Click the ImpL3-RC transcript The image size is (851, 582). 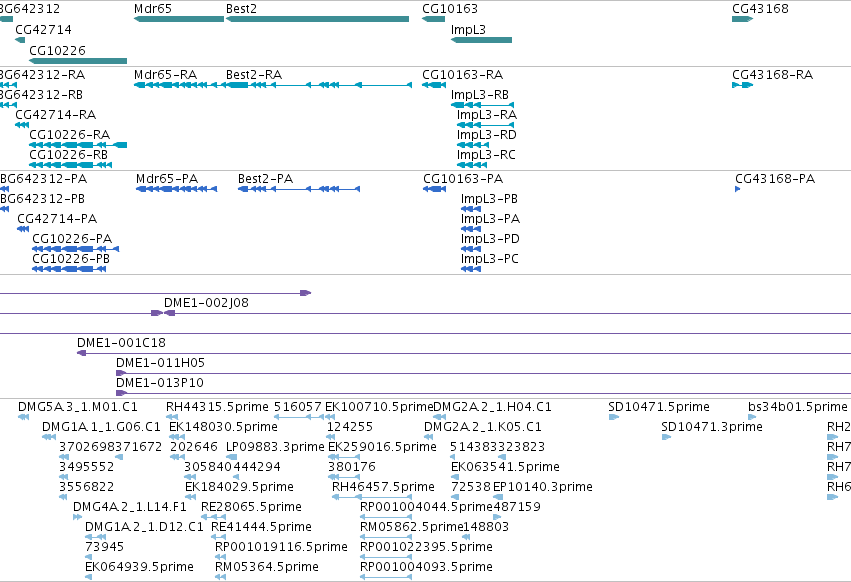(x=472, y=165)
